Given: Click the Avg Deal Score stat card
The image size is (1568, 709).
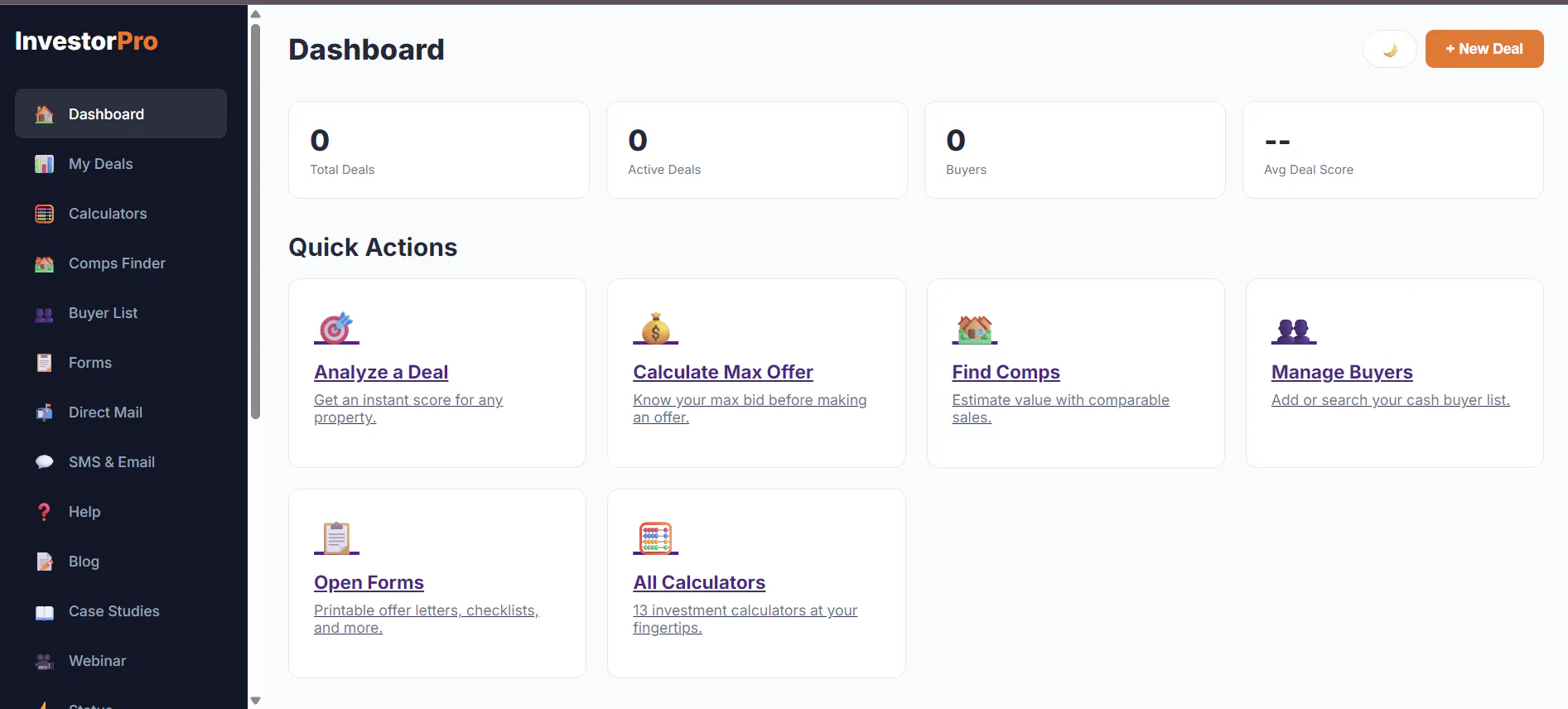Looking at the screenshot, I should [1393, 150].
